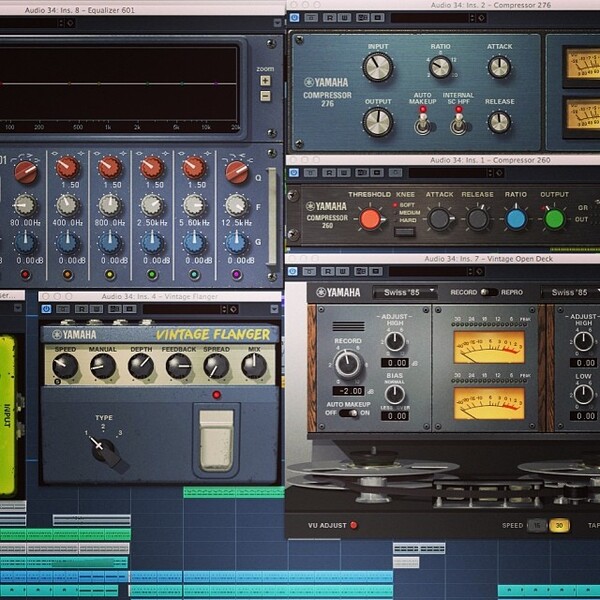Open the Swiss '85 deck type dropdown
Screen dimensions: 600x600
(405, 293)
